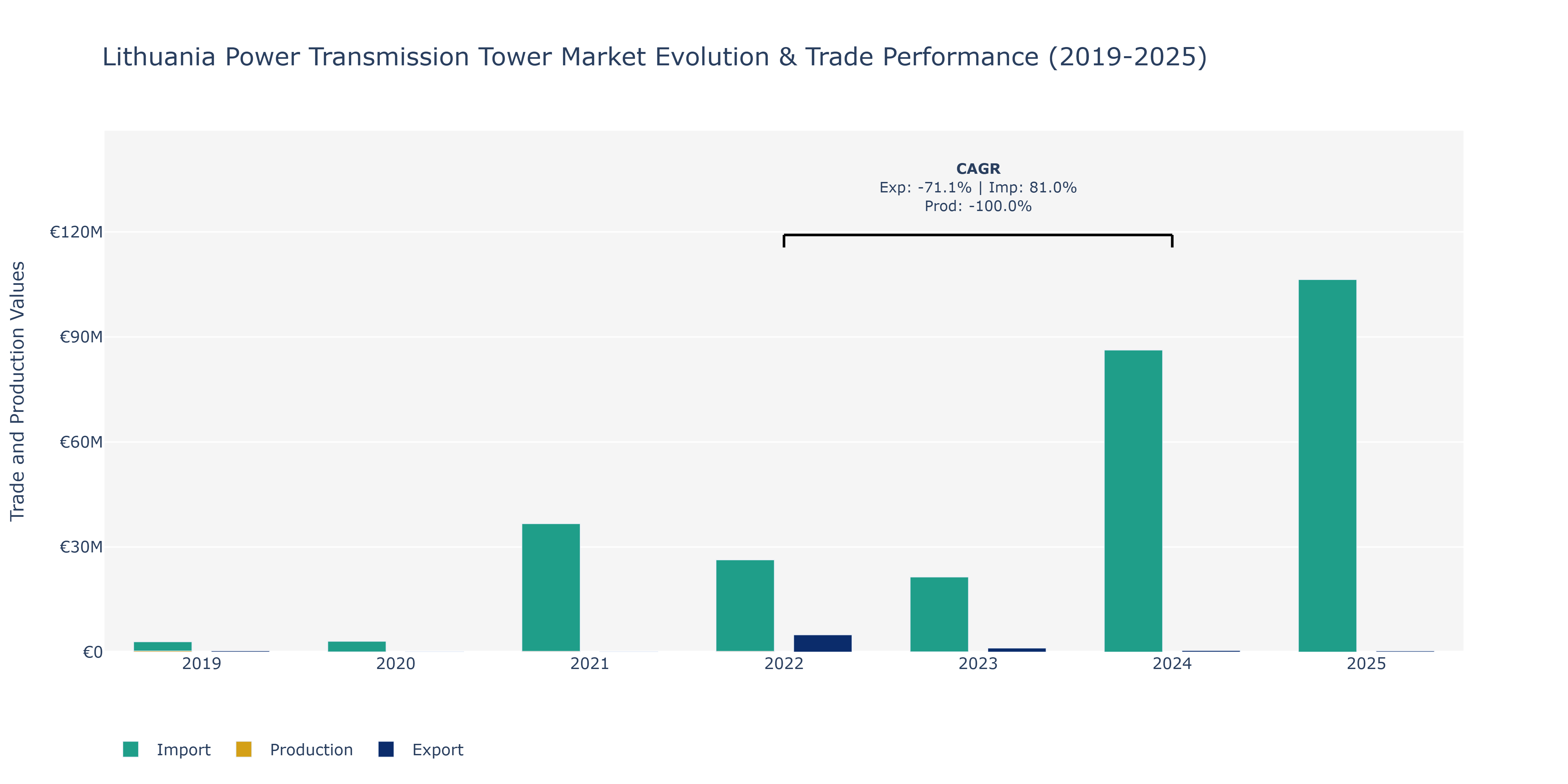Select the 2025 Import bar
This screenshot has height=784, width=1568.
pos(1327,465)
